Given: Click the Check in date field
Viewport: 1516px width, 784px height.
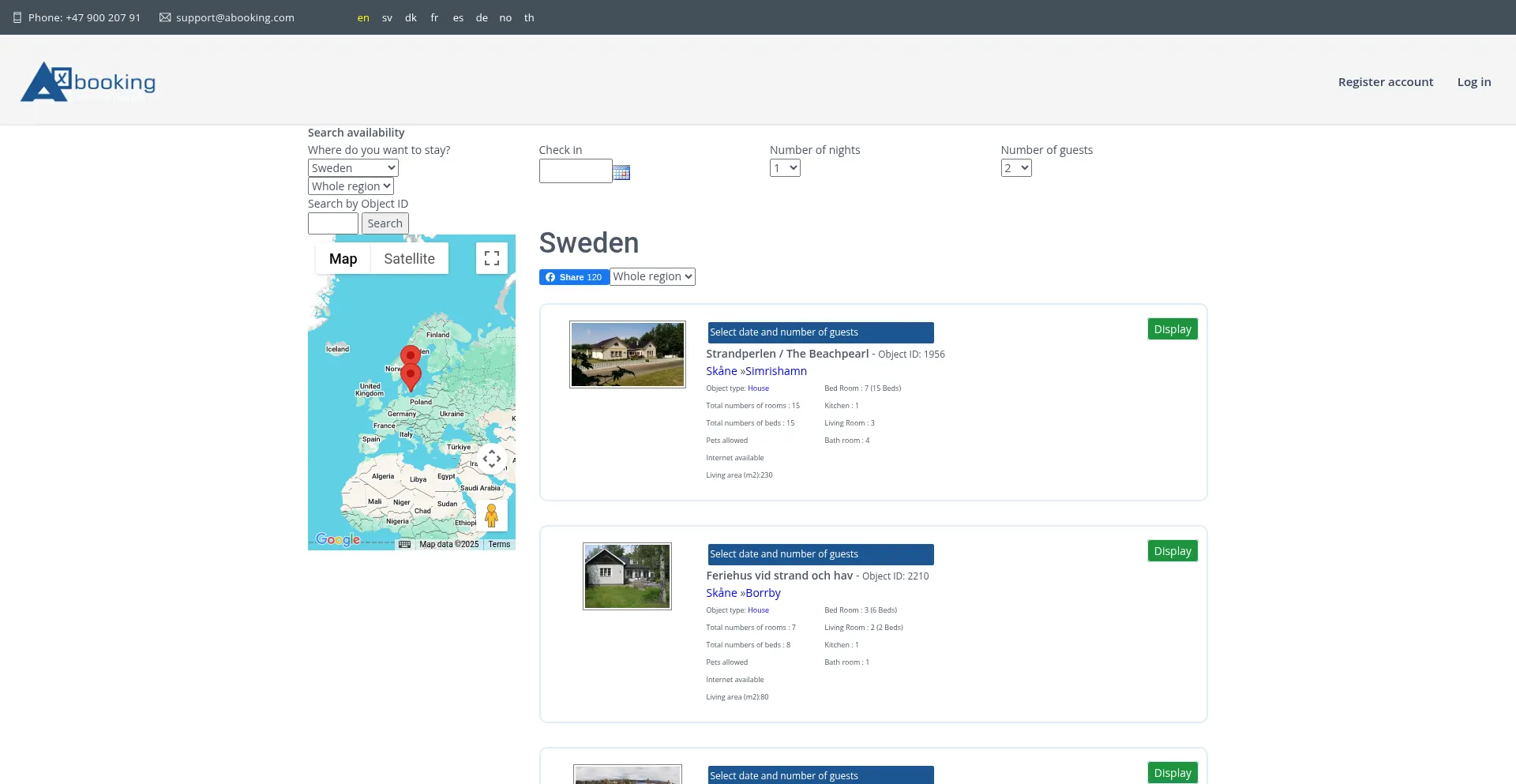Looking at the screenshot, I should [575, 171].
